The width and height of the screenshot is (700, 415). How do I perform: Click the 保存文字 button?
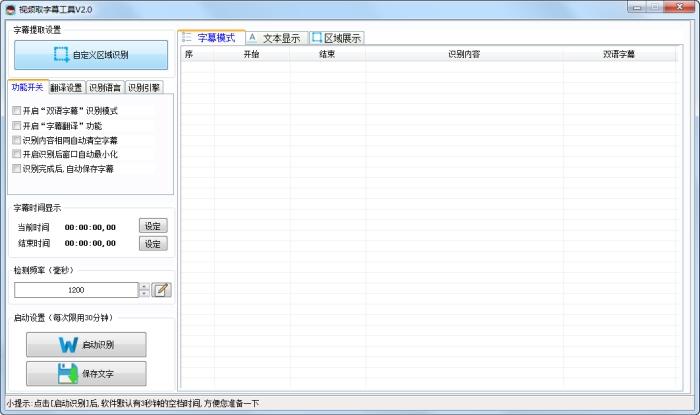(86, 374)
